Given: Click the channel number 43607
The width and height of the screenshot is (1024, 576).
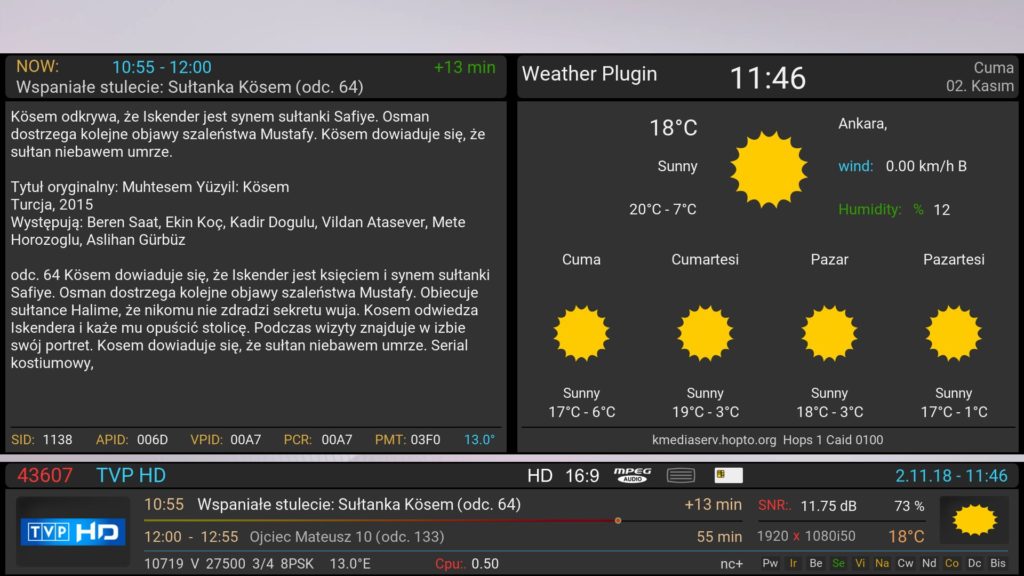Looking at the screenshot, I should click(x=45, y=475).
